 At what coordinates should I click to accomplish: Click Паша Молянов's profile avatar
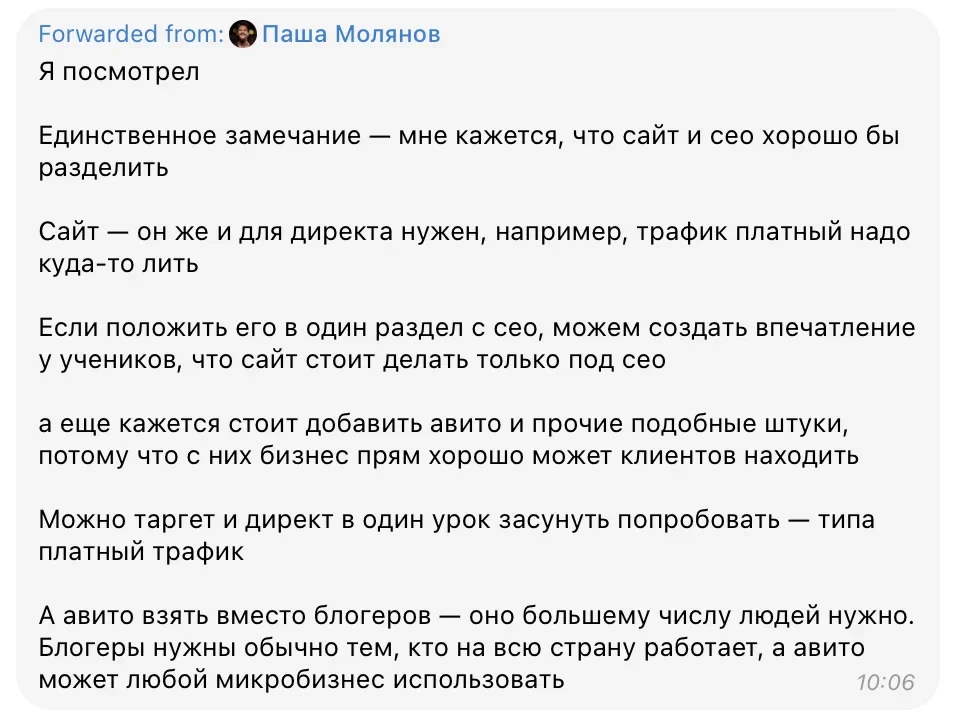(x=242, y=35)
